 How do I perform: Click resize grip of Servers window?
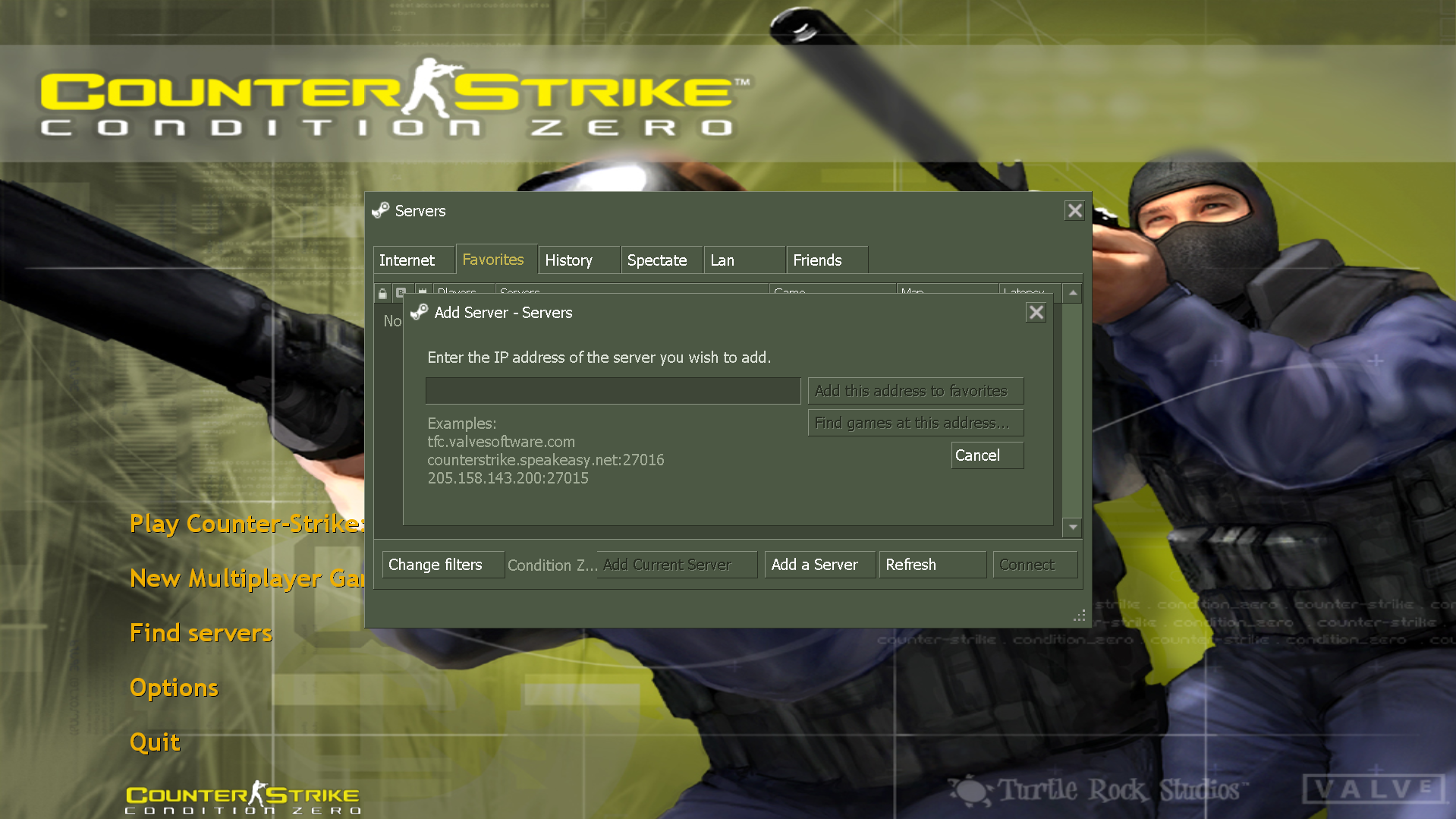(1080, 616)
